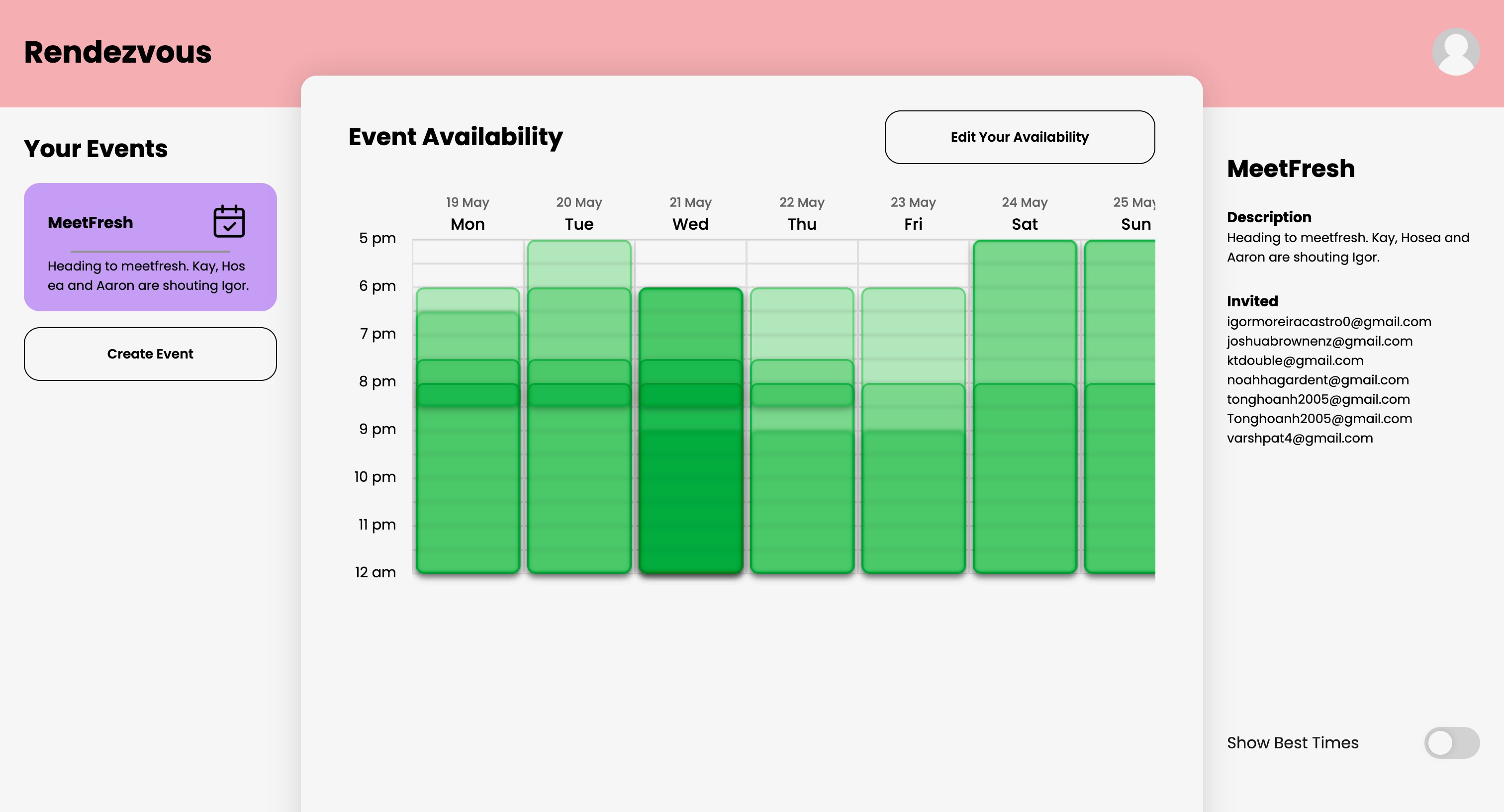The height and width of the screenshot is (812, 1504).
Task: Select the 21 May Wed column header
Action: pyautogui.click(x=690, y=214)
